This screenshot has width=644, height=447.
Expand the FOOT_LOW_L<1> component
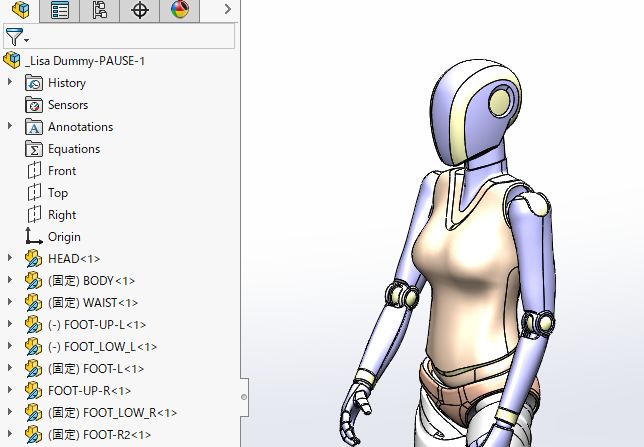click(x=10, y=346)
